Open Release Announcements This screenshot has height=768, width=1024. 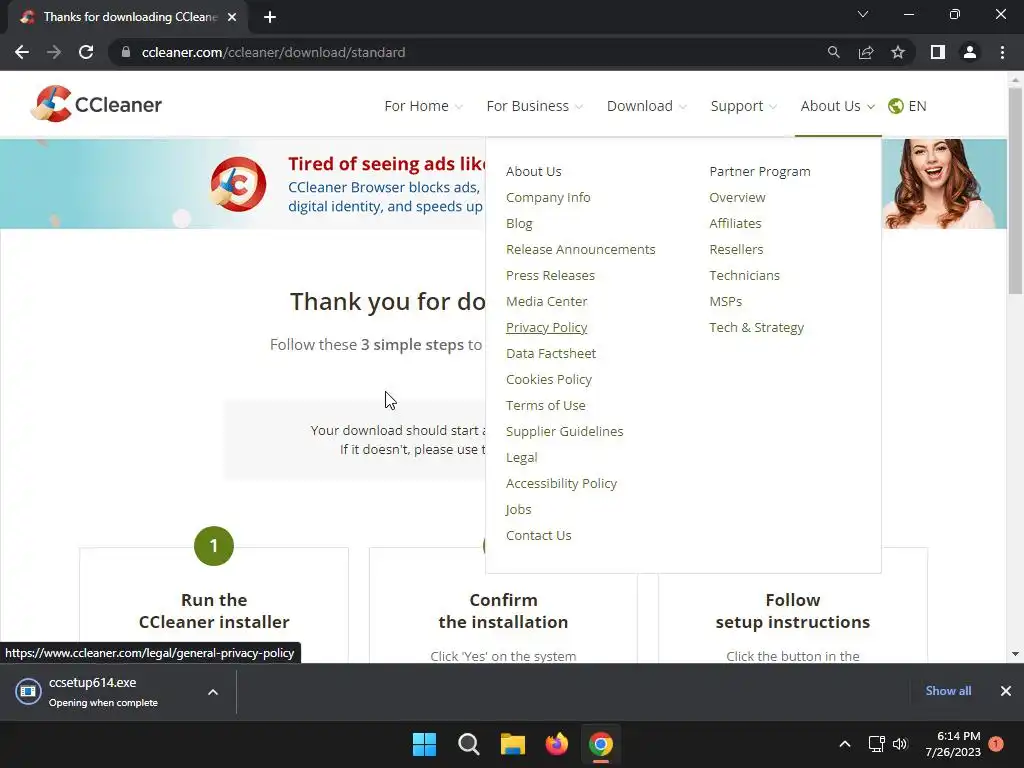tap(581, 249)
